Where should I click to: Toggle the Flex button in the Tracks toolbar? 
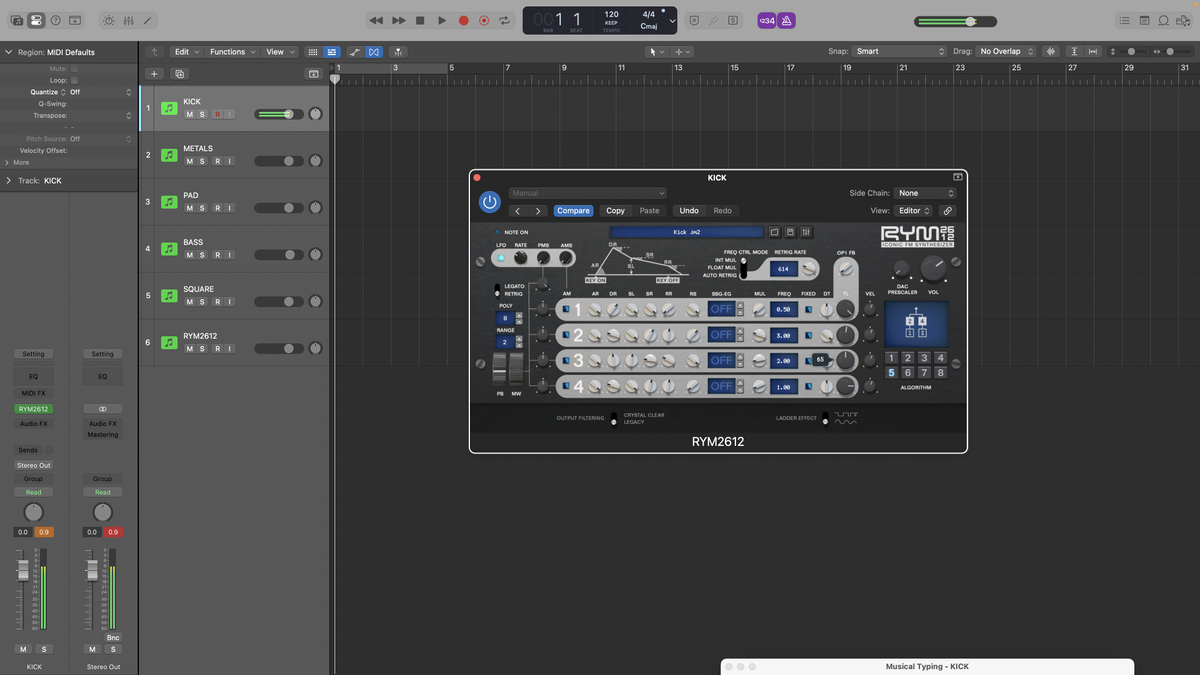[x=373, y=52]
